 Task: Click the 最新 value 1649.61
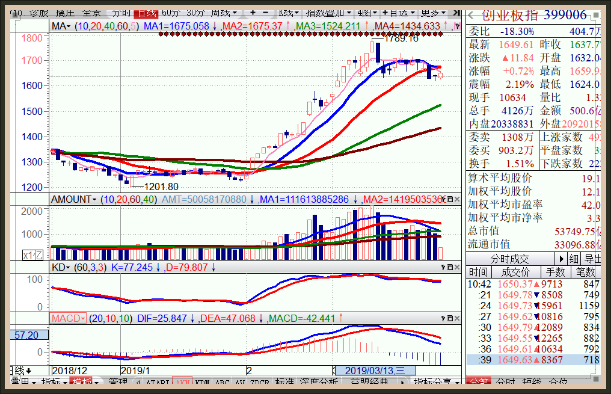coord(516,45)
